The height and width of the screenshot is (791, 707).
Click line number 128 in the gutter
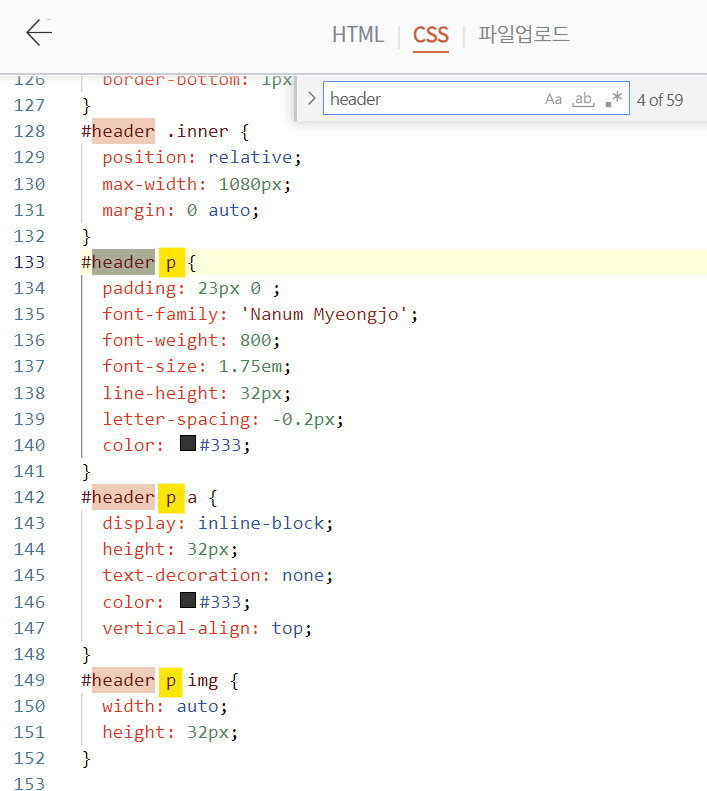coord(30,131)
